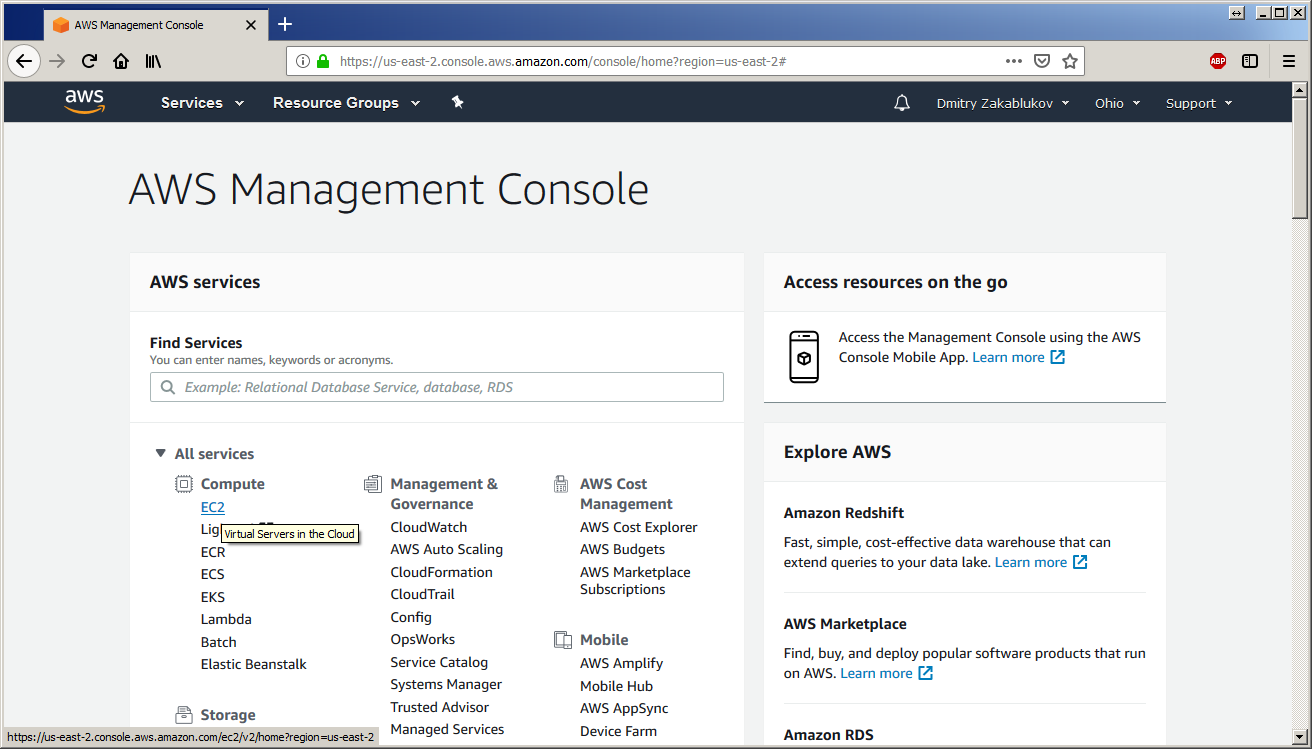
Task: Open the Config service
Action: pos(411,617)
